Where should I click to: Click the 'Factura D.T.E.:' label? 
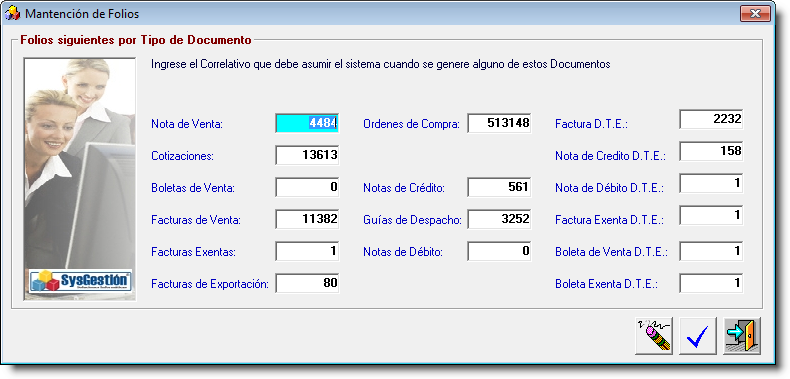pyautogui.click(x=591, y=124)
